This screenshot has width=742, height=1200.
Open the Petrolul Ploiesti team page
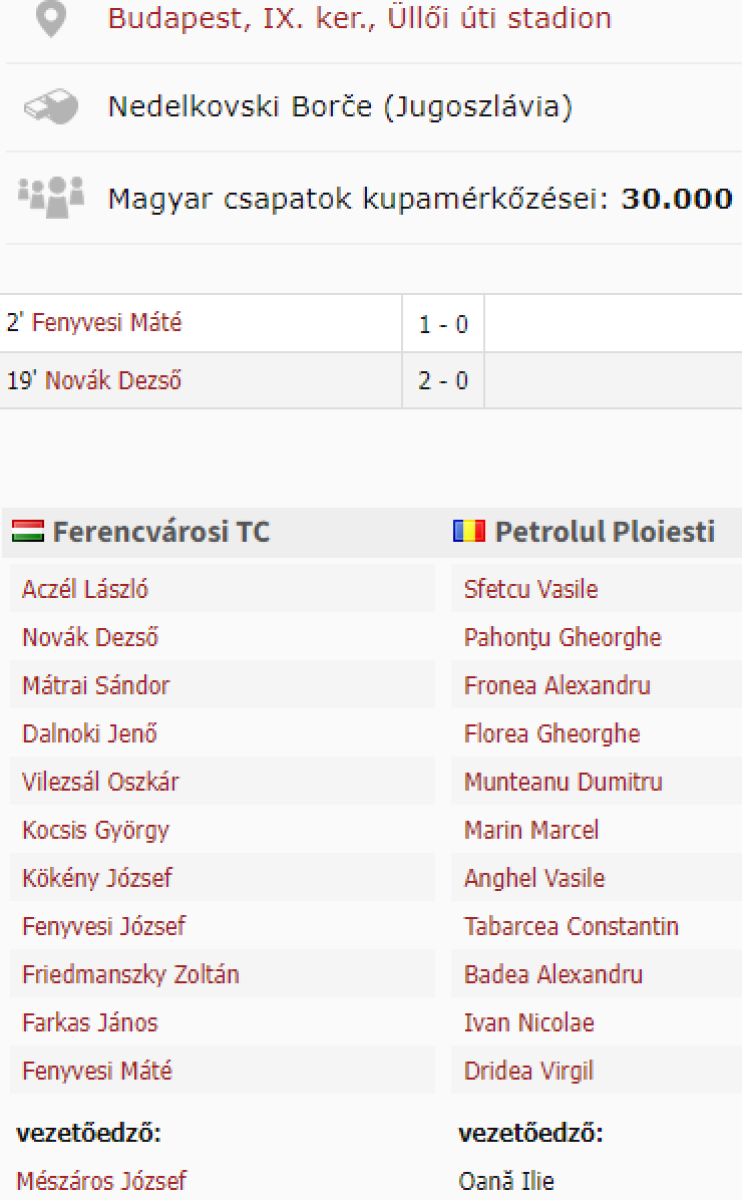click(605, 532)
